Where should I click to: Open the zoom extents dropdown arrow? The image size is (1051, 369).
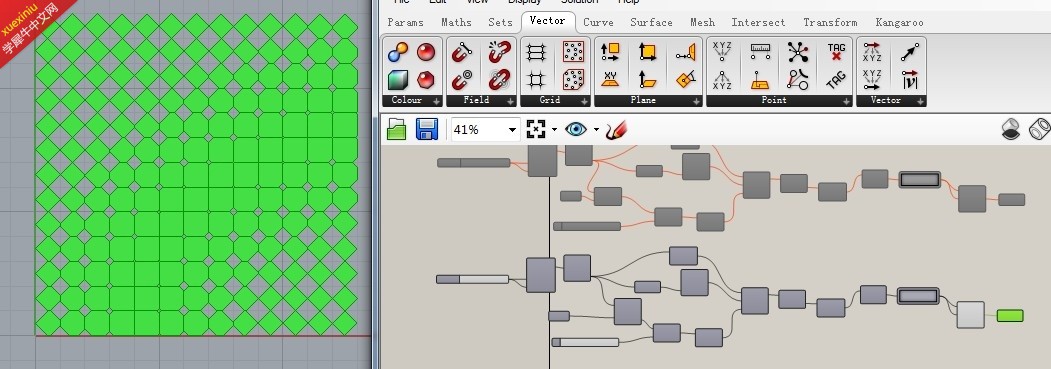coord(554,130)
